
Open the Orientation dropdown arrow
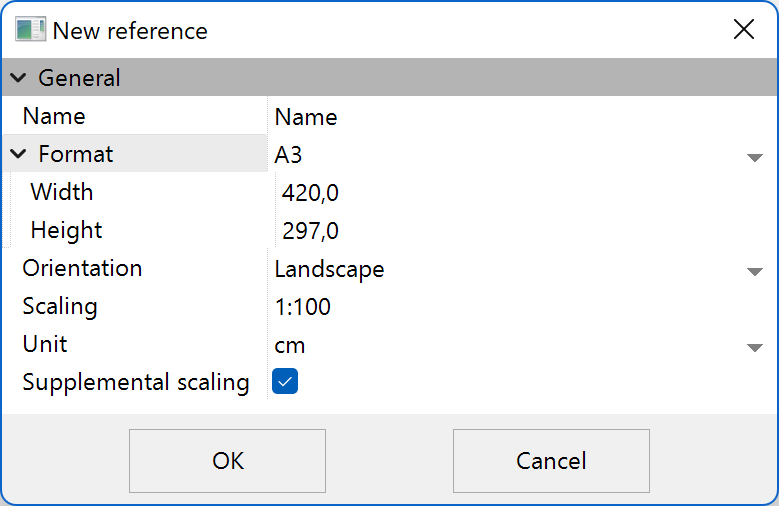click(x=754, y=271)
